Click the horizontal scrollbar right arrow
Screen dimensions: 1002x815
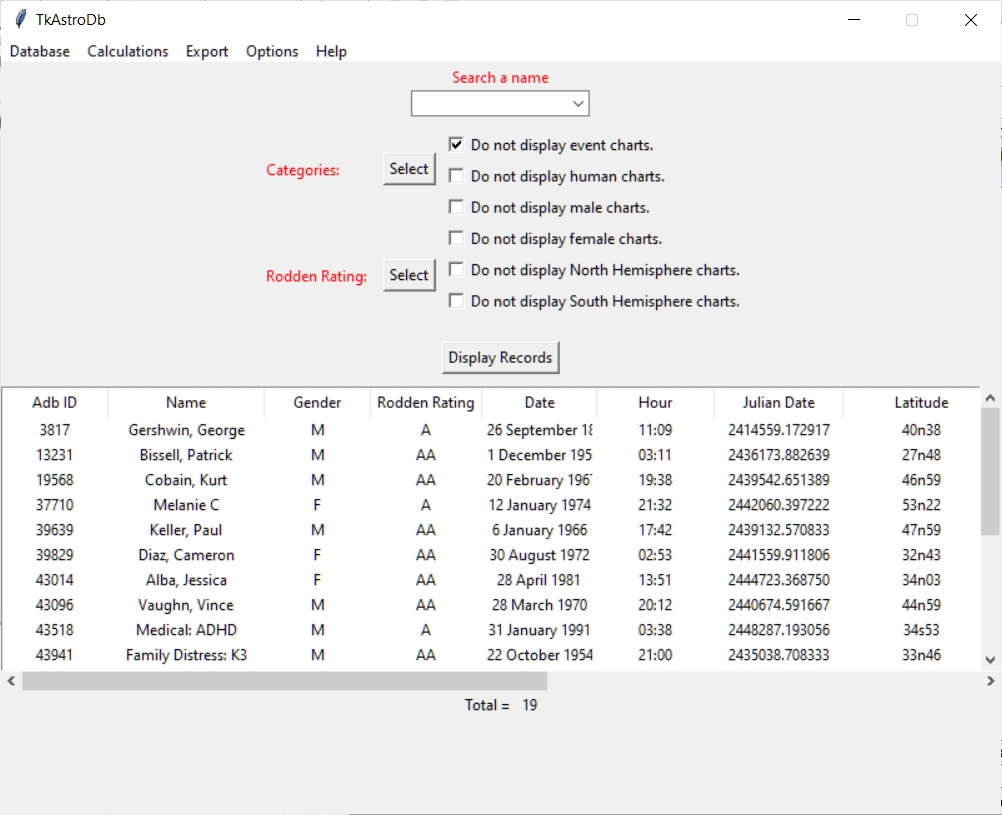tap(990, 681)
